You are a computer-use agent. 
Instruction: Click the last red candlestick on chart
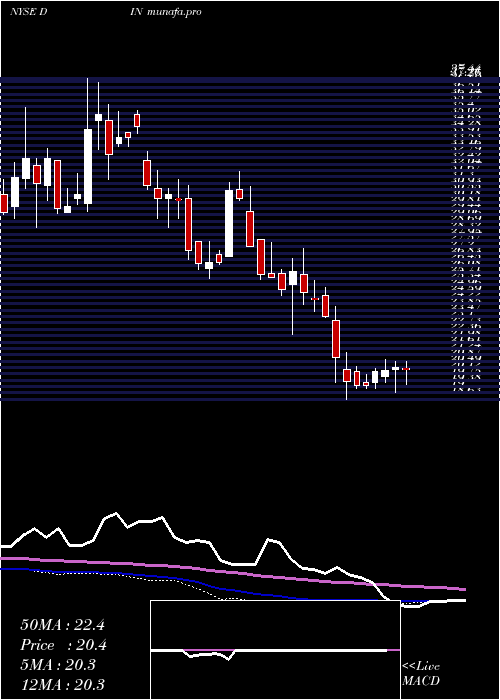406,369
